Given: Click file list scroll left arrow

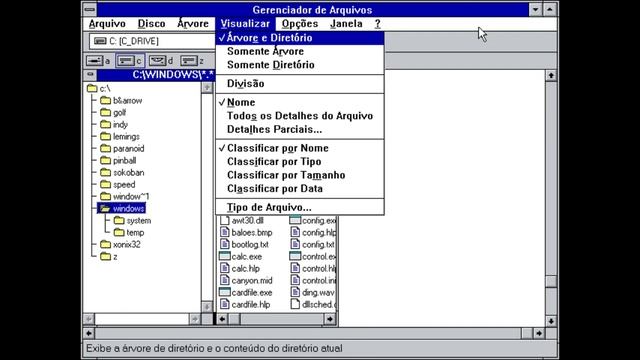Looking at the screenshot, I should [222, 319].
